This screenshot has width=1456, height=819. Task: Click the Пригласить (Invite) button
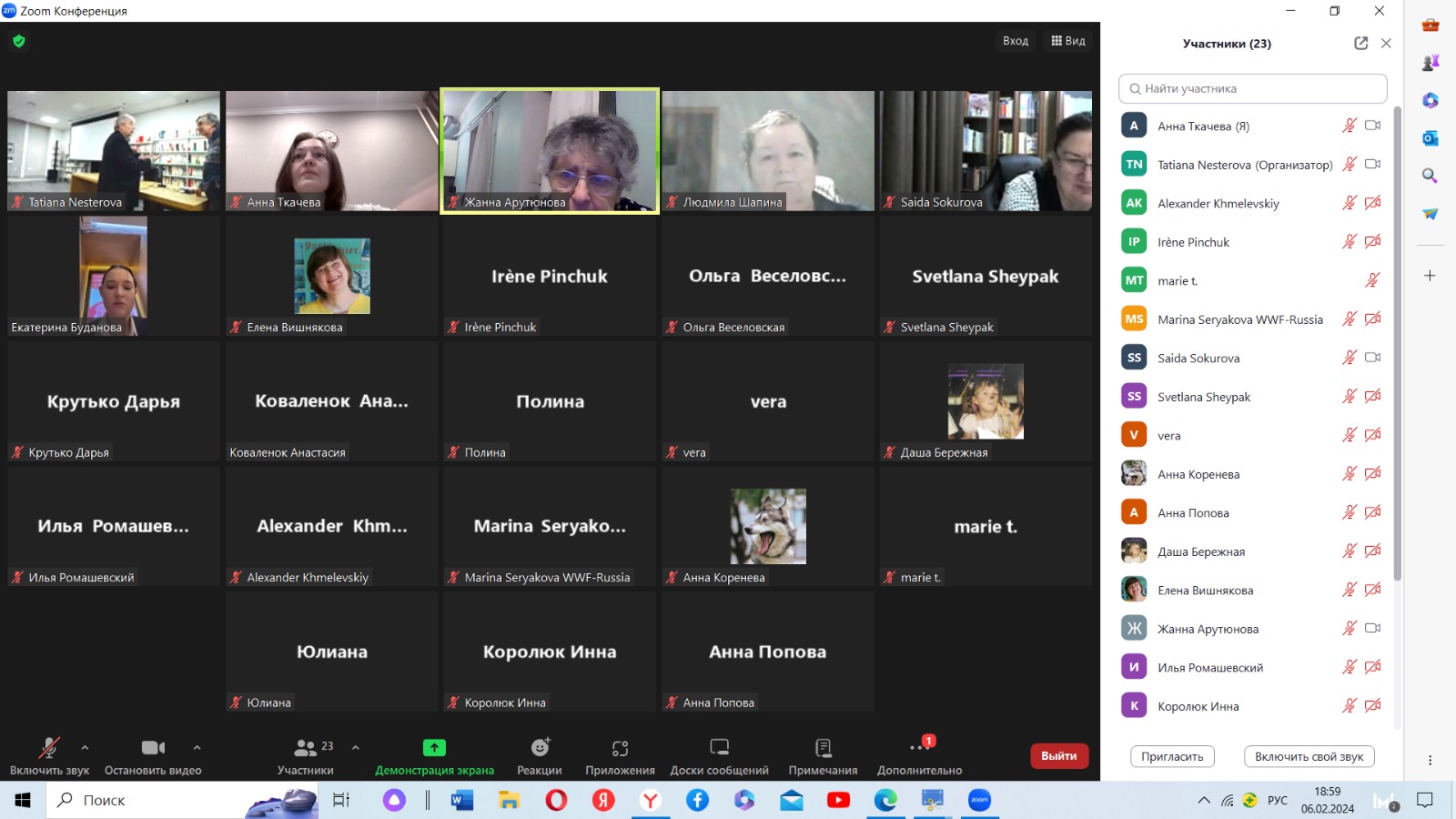[x=1172, y=756]
